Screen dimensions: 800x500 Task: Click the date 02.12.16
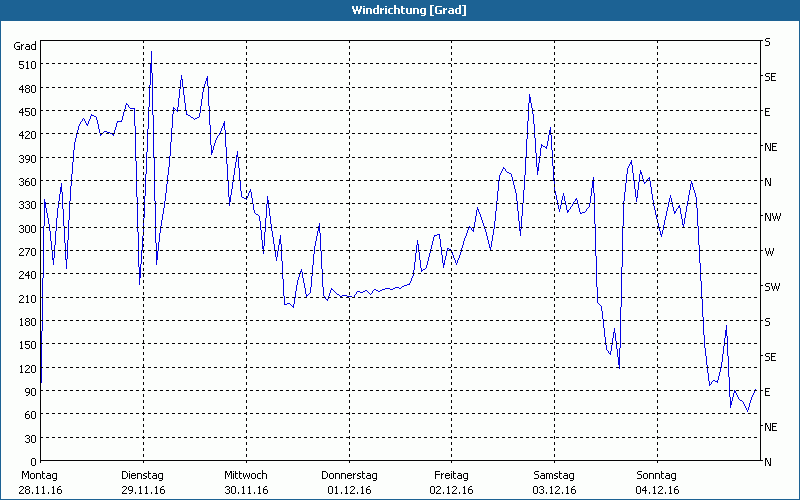(x=452, y=490)
